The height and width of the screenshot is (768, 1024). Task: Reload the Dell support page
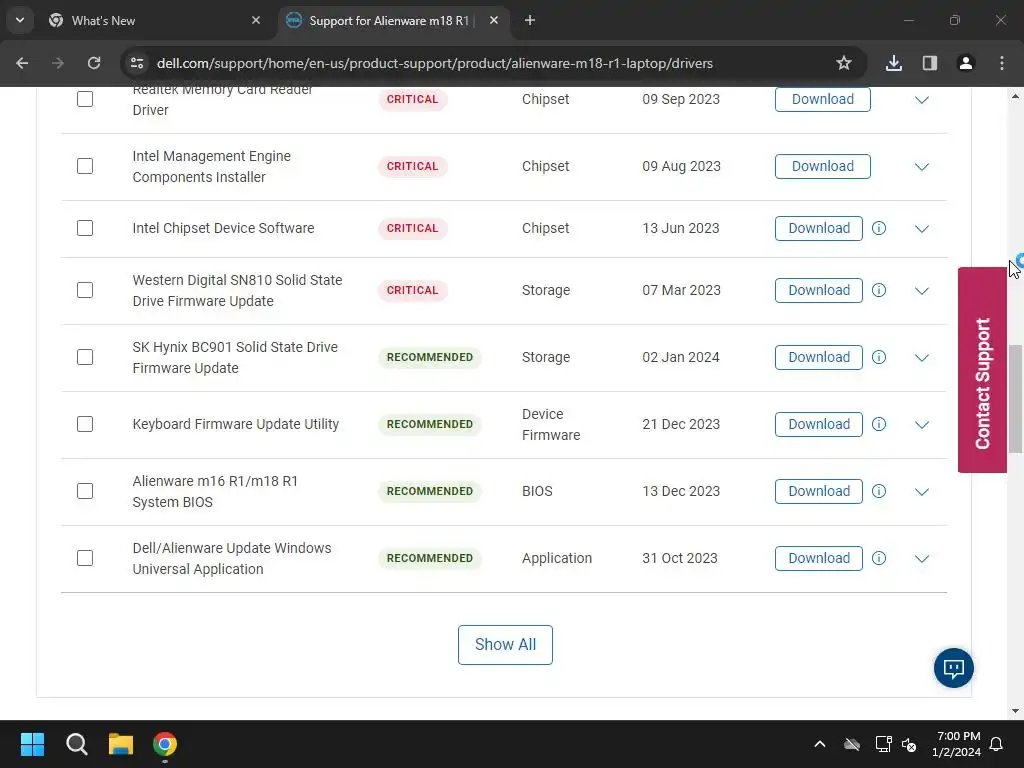coord(94,63)
